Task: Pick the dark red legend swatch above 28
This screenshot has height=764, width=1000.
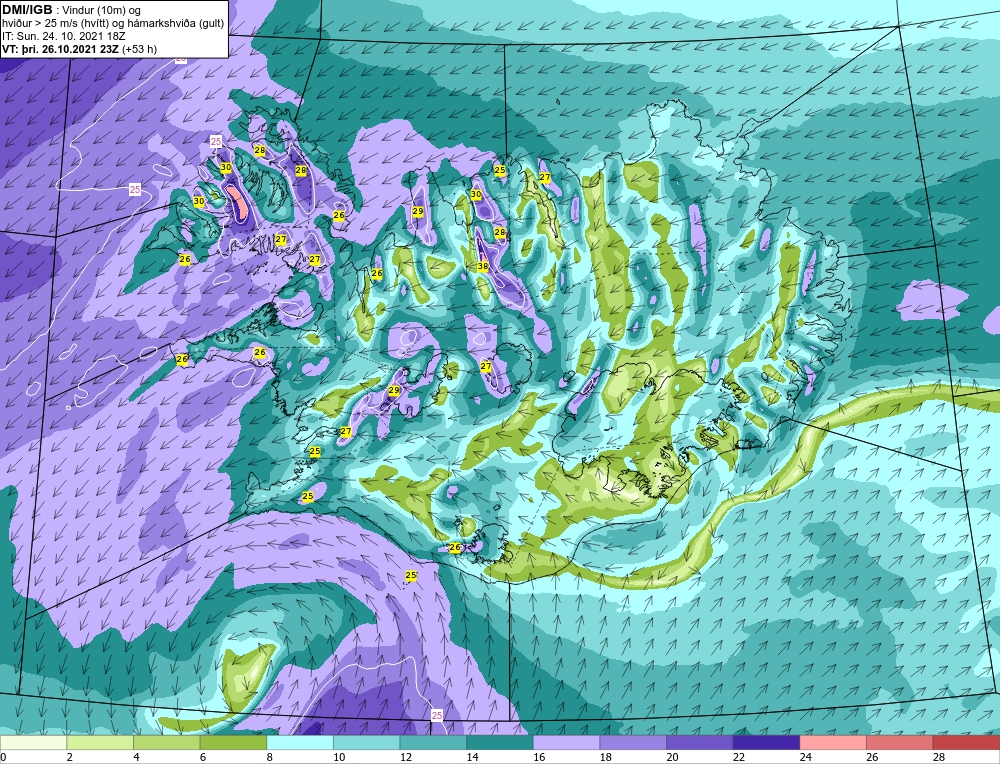Action: tap(966, 743)
